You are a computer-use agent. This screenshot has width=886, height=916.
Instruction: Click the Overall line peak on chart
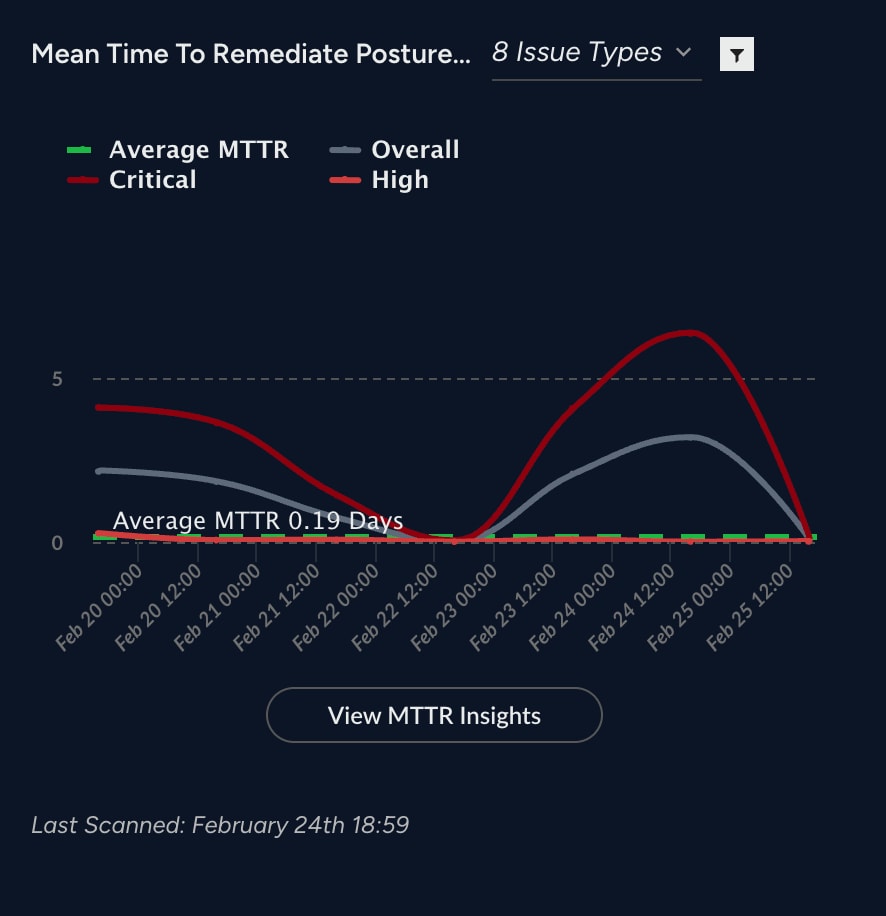point(688,436)
